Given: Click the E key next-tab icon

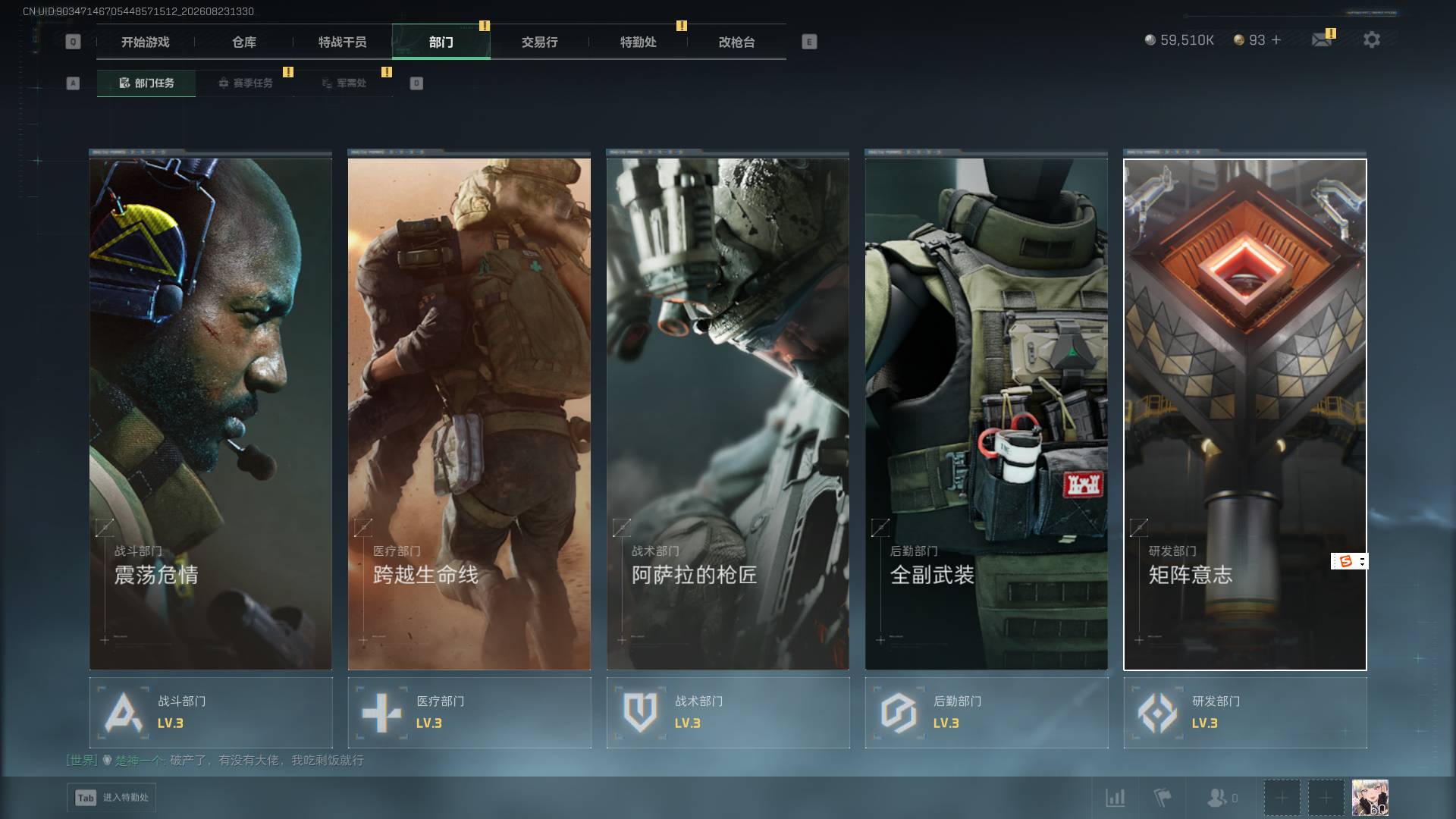Looking at the screenshot, I should [809, 42].
